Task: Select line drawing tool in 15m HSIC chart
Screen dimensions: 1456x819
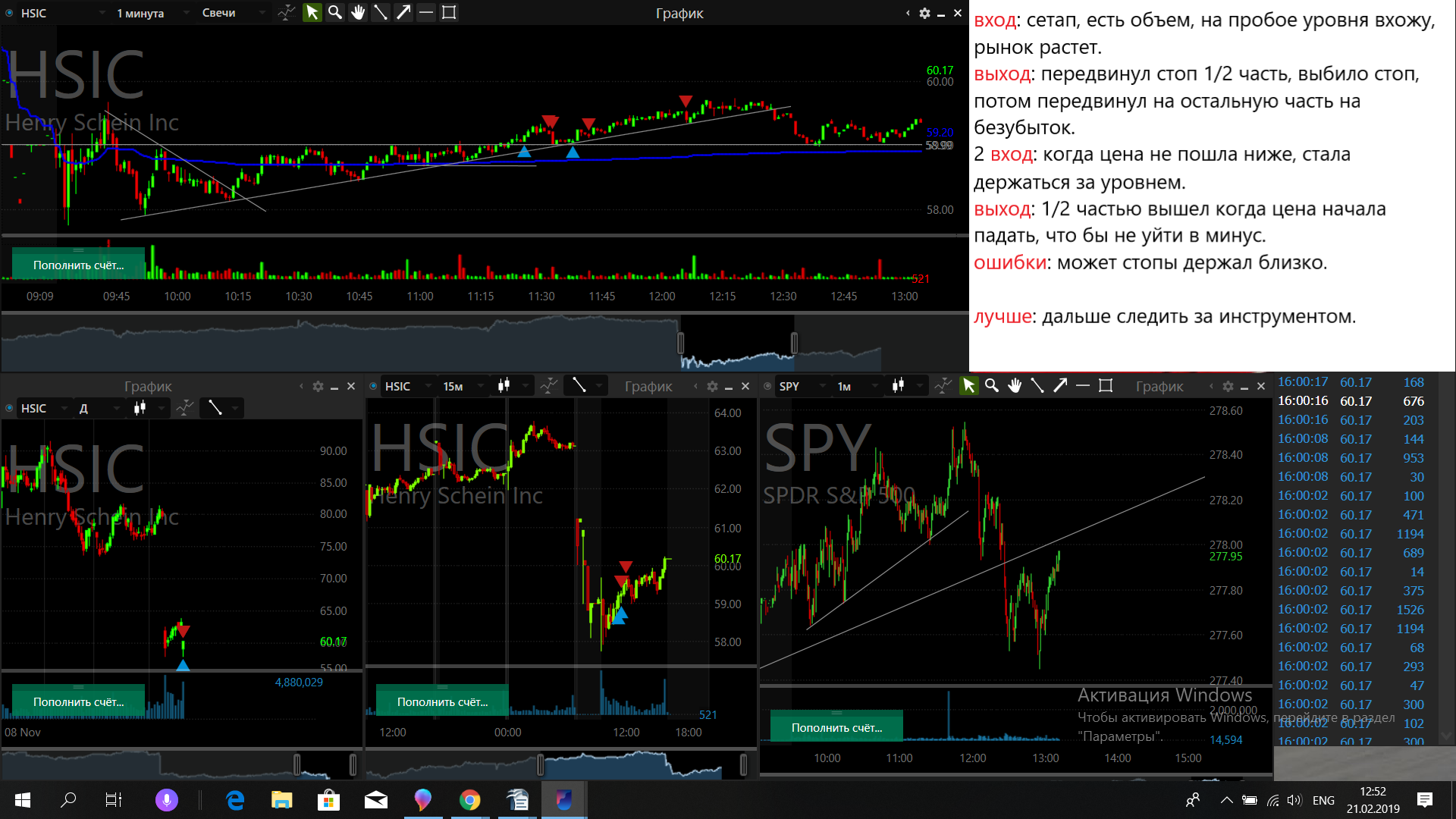Action: point(579,386)
